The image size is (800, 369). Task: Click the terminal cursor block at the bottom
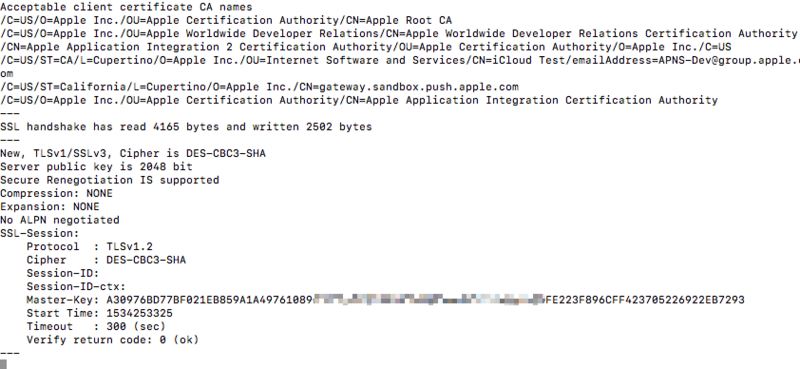[3, 363]
